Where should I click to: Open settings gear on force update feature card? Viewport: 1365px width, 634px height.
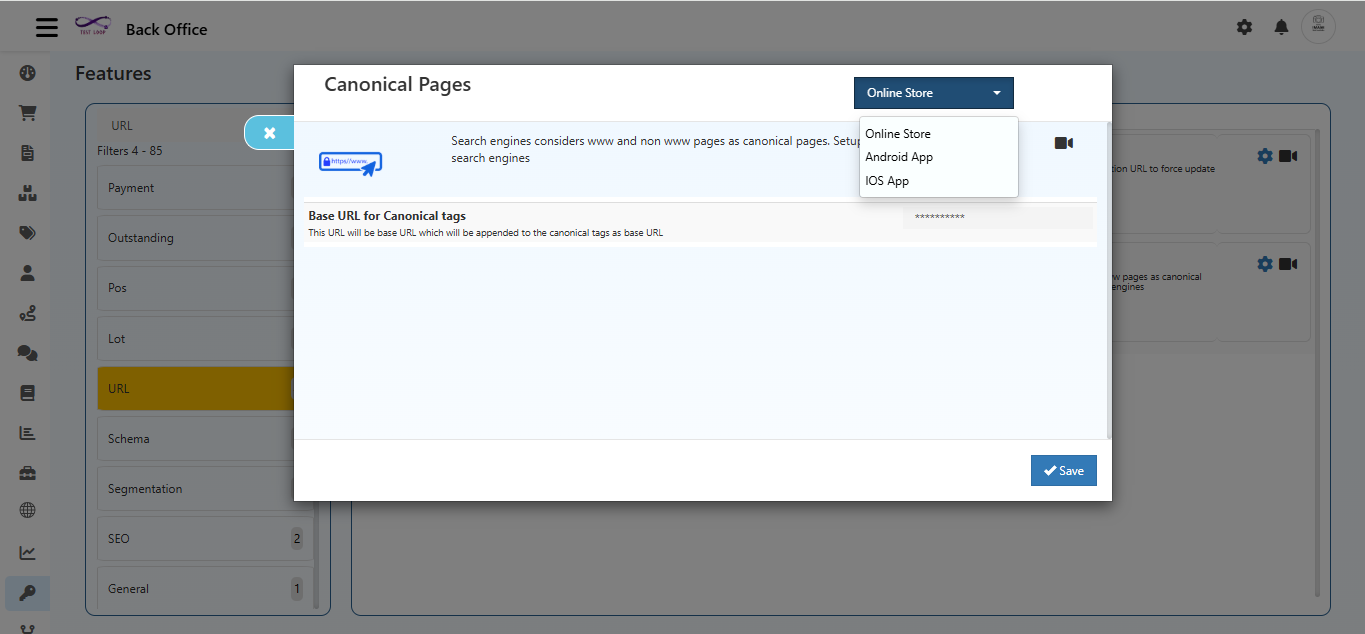coord(1264,155)
